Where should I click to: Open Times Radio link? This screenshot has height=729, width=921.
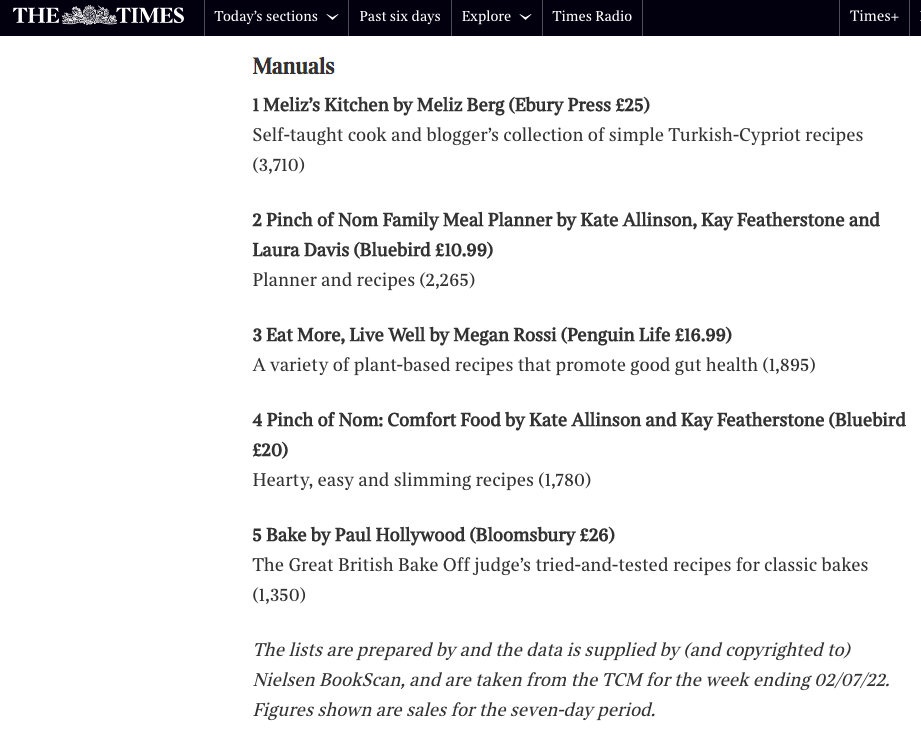592,16
